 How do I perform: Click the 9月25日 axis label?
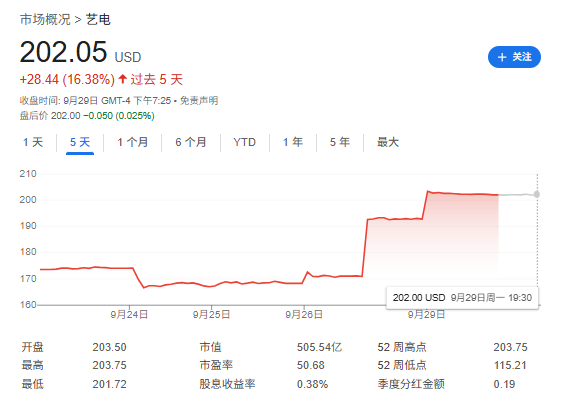[211, 315]
